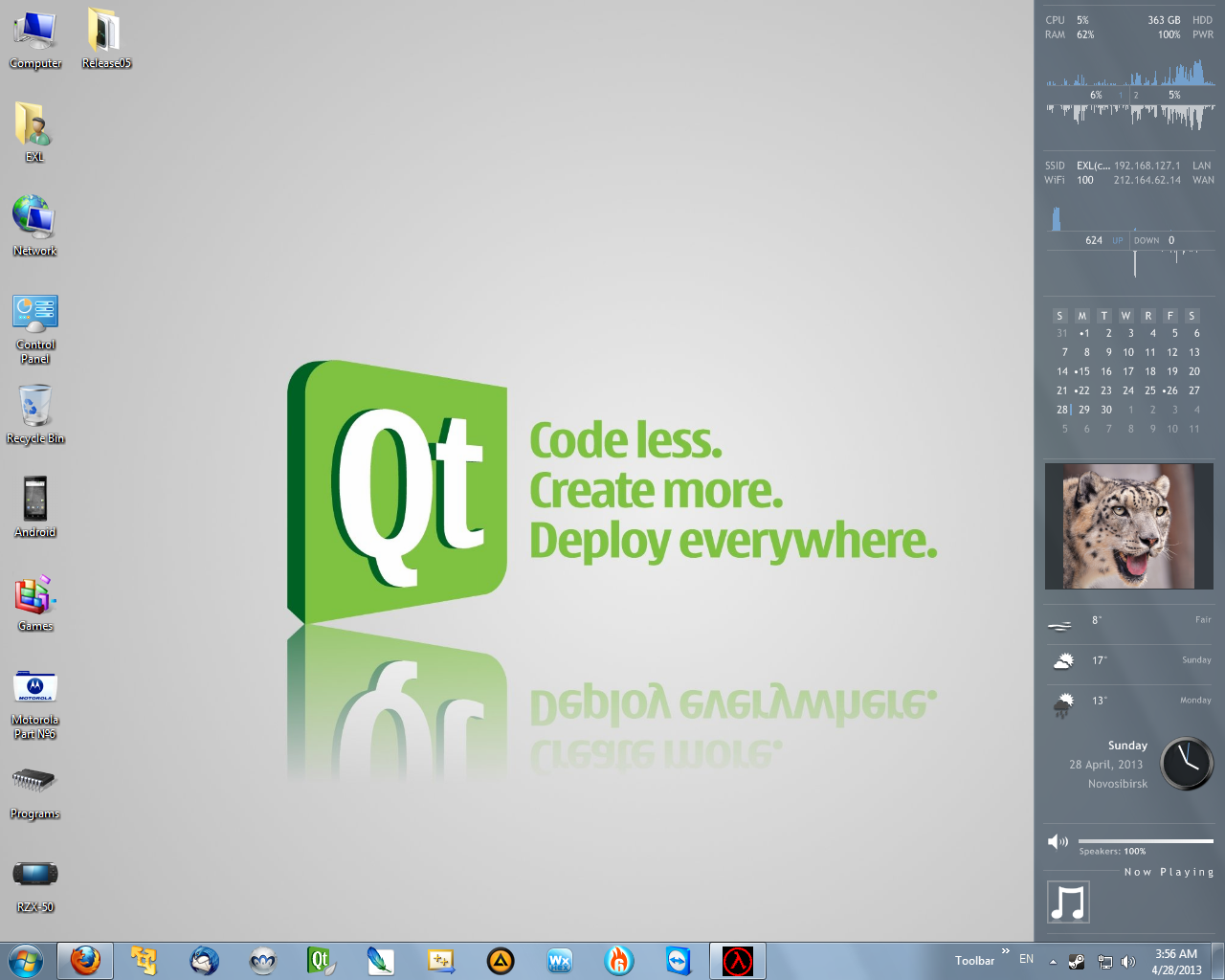Launch Qt Creator from the taskbar
This screenshot has height=980, width=1225.
pos(321,961)
